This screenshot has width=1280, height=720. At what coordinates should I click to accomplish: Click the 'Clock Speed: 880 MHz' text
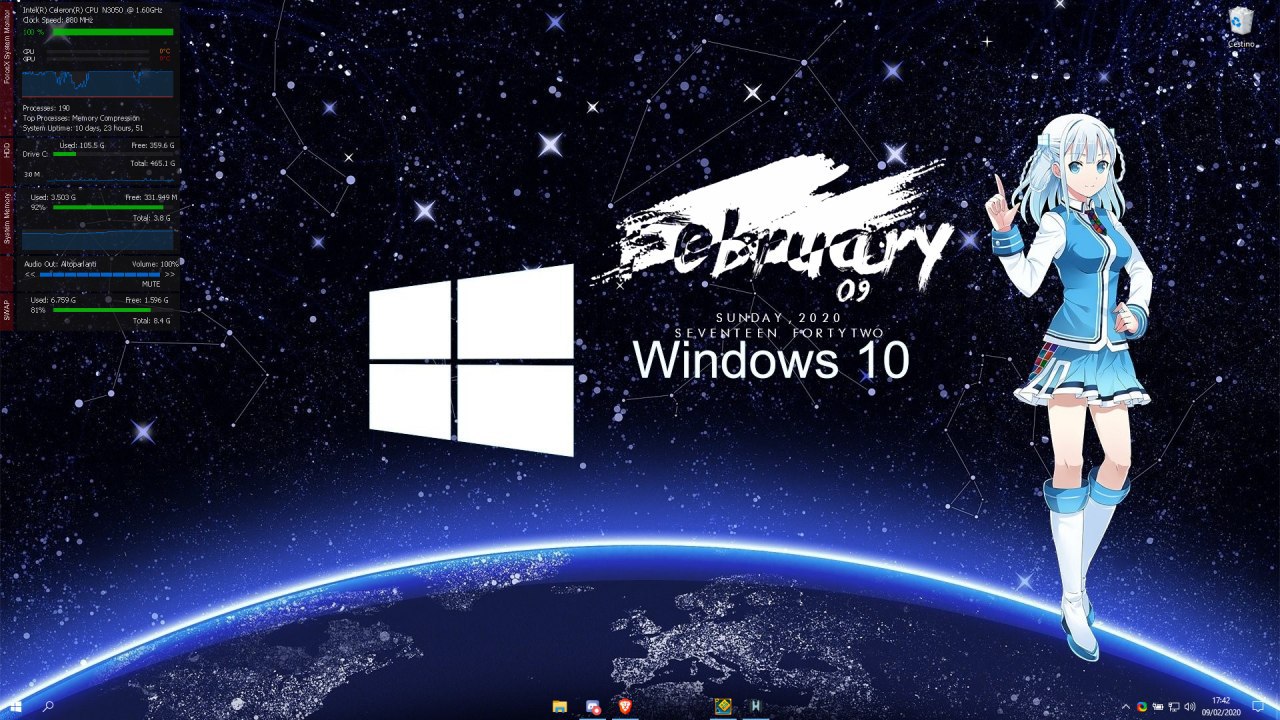coord(57,19)
